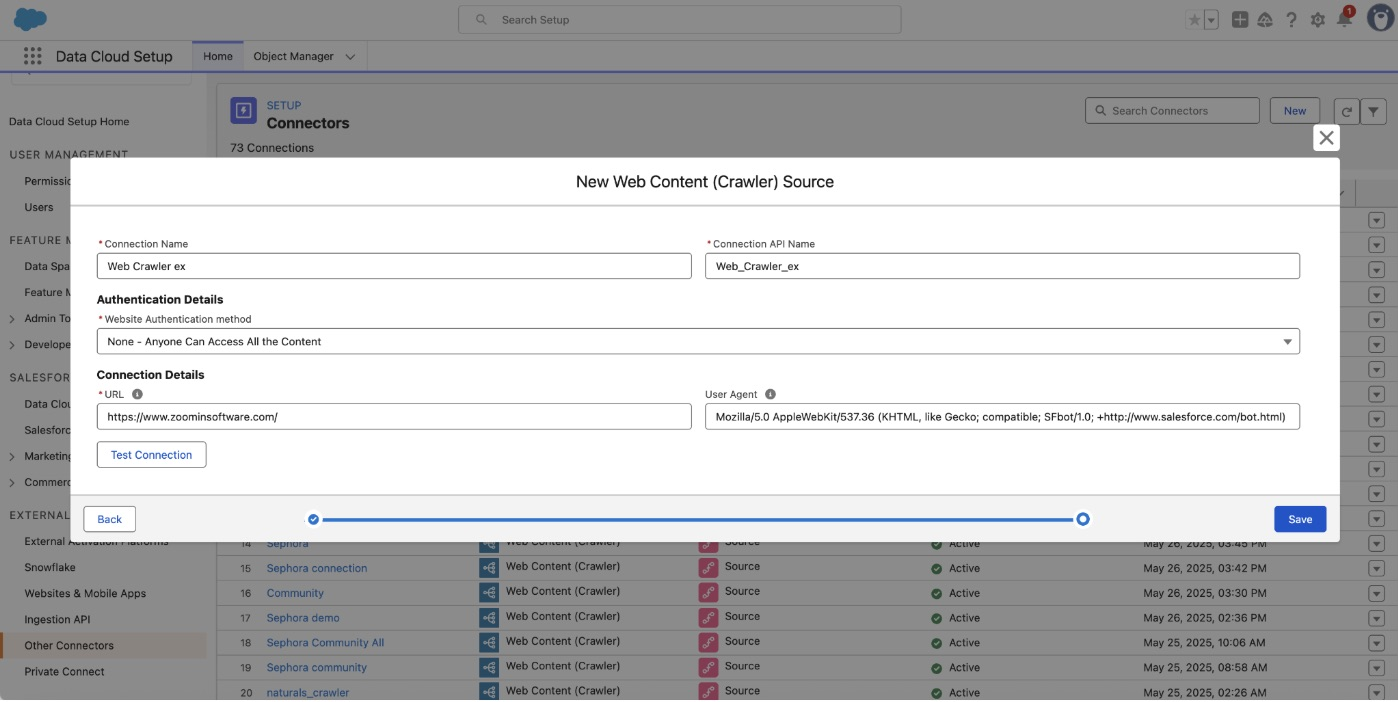Image resolution: width=1398 pixels, height=702 pixels.
Task: Click the Favorites star icon
Action: coord(1193,20)
